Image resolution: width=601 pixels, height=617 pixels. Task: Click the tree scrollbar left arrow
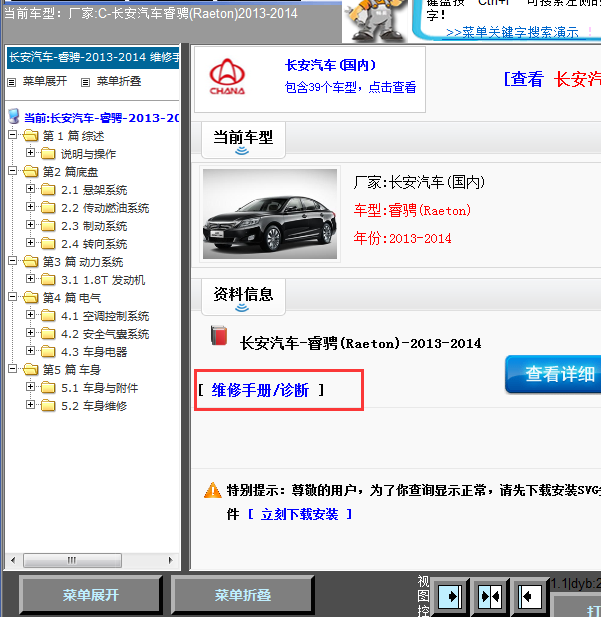[x=13, y=560]
